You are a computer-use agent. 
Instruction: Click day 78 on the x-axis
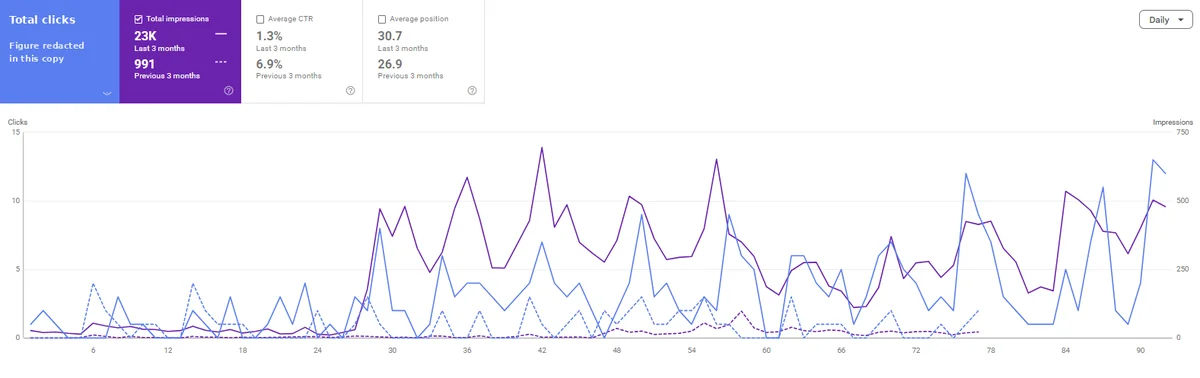point(991,350)
